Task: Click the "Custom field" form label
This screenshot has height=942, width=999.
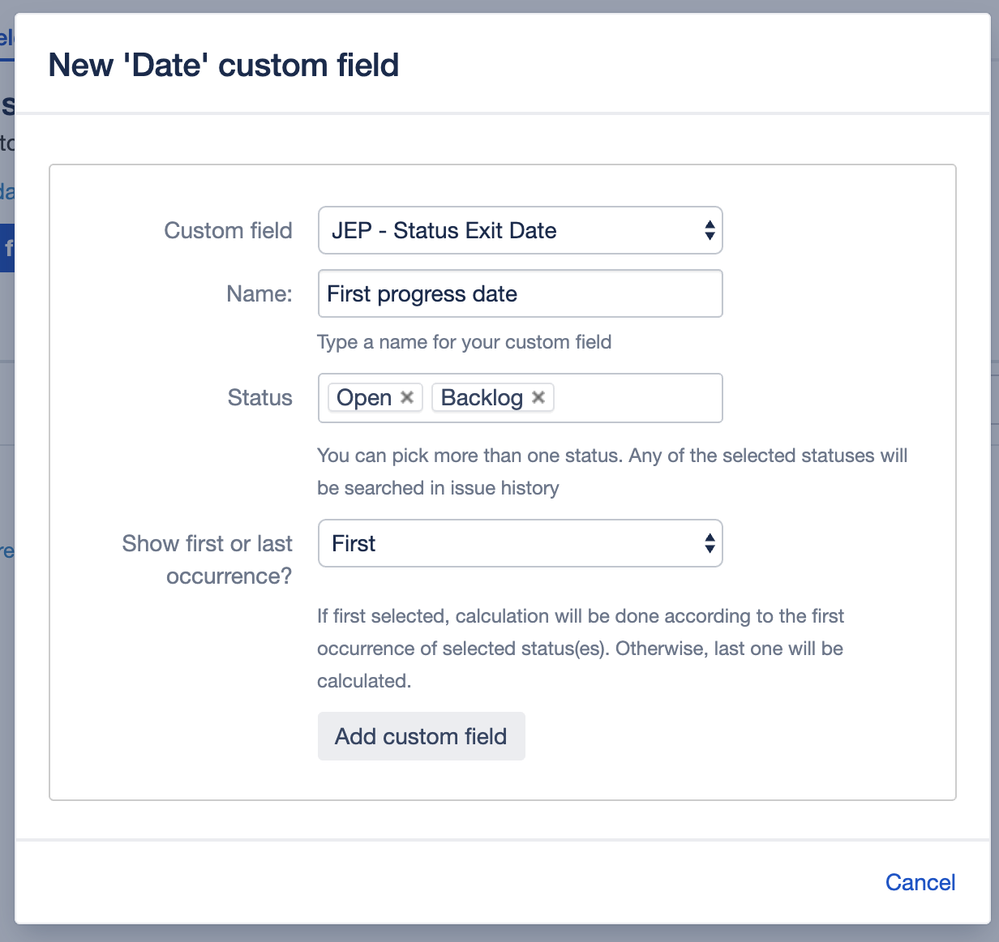Action: 228,231
